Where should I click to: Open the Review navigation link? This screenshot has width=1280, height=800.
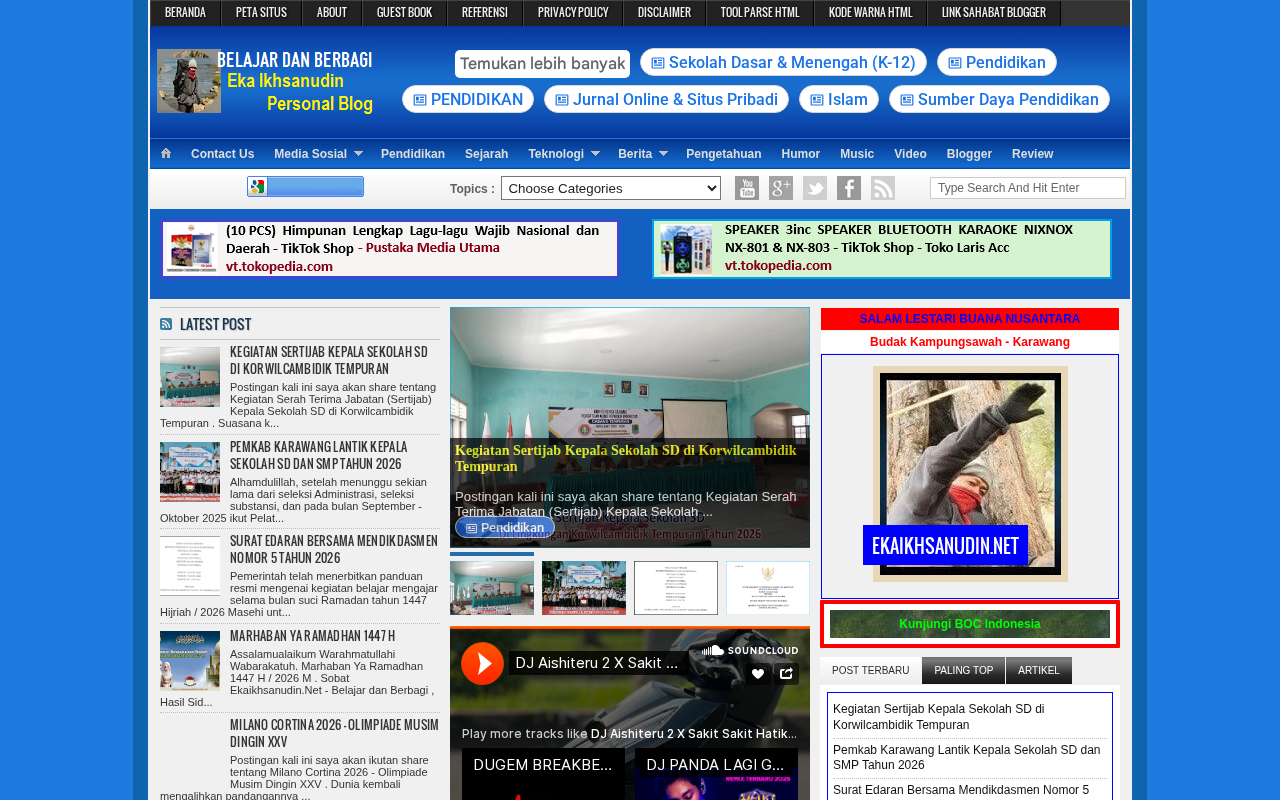(x=1032, y=154)
